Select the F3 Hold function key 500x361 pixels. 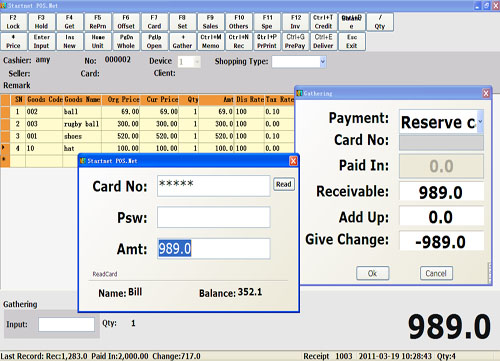coord(41,22)
